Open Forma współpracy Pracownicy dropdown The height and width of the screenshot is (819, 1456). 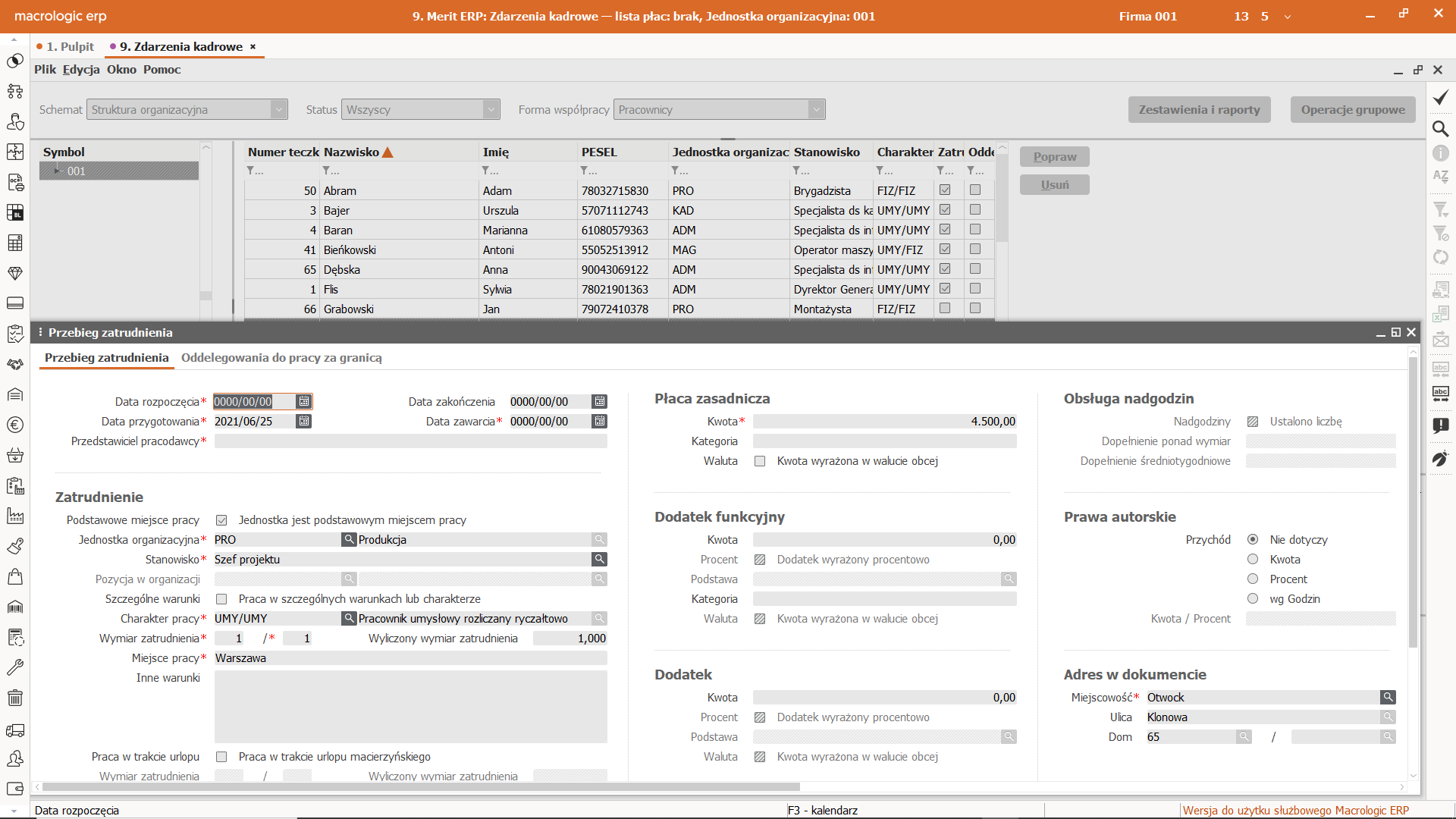pos(816,109)
